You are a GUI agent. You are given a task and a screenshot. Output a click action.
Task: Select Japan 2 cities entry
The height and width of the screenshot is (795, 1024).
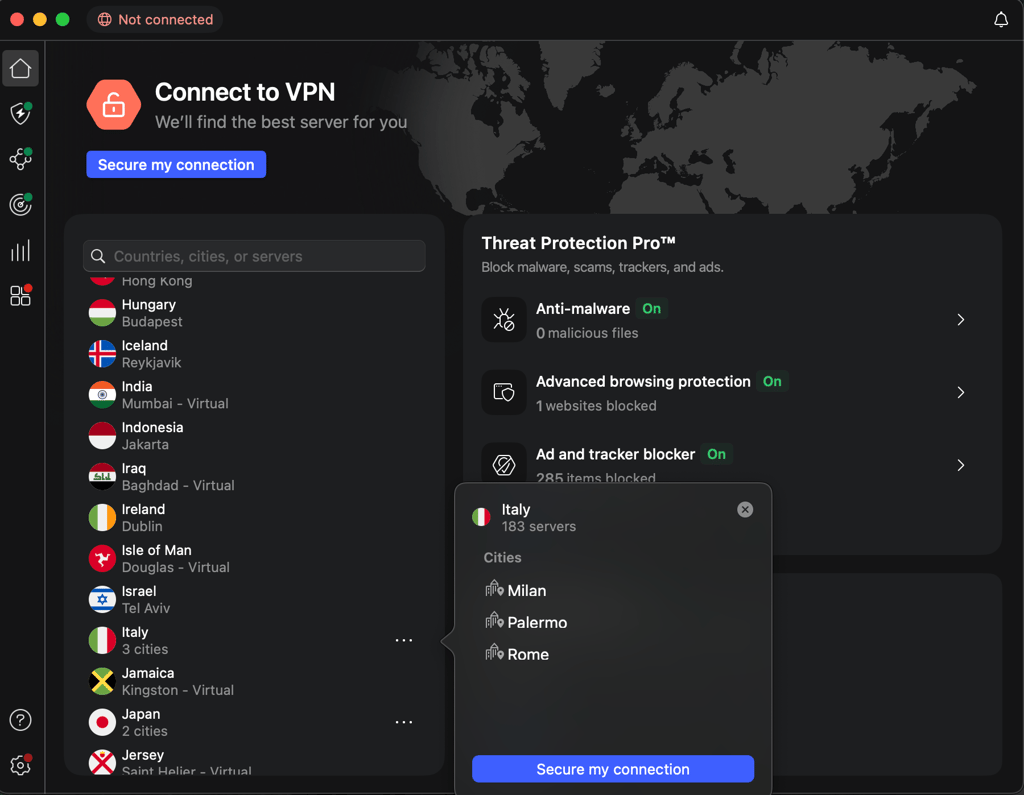coord(254,722)
